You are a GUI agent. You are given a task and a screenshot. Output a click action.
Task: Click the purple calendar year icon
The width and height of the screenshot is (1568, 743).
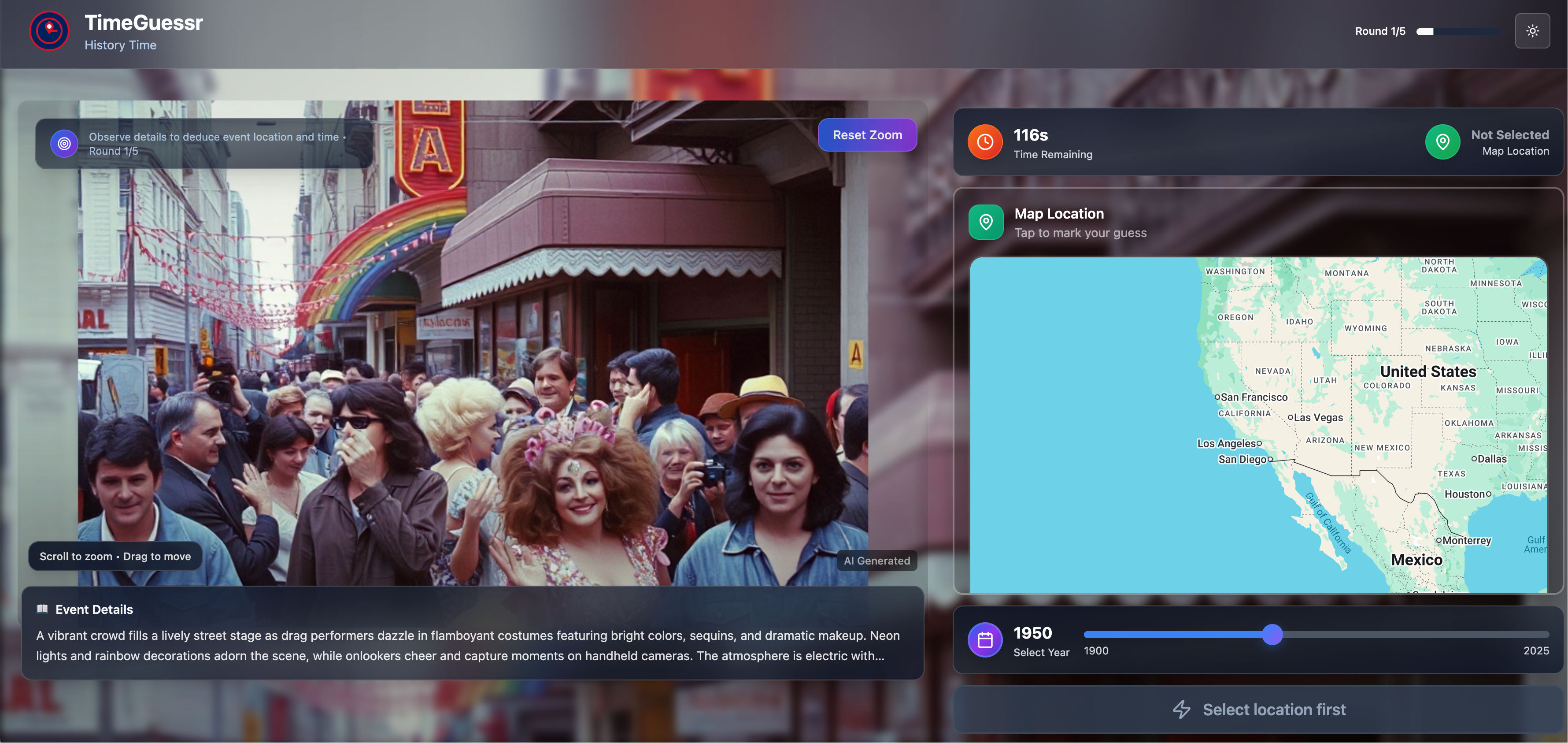point(985,640)
